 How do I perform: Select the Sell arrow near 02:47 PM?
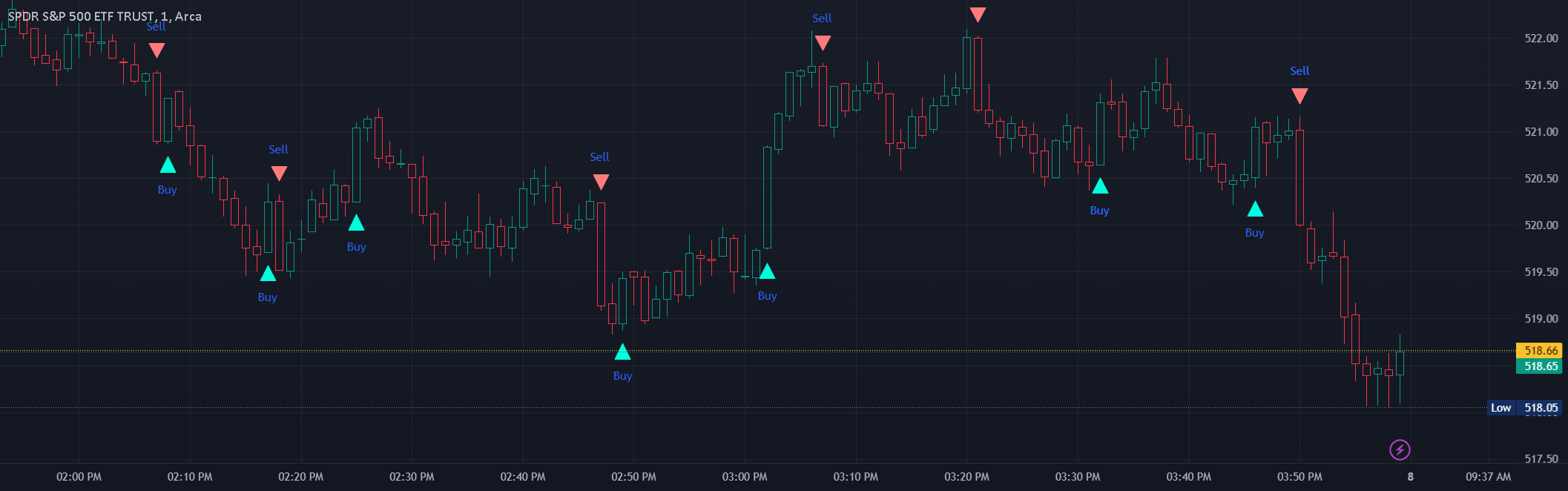point(601,182)
